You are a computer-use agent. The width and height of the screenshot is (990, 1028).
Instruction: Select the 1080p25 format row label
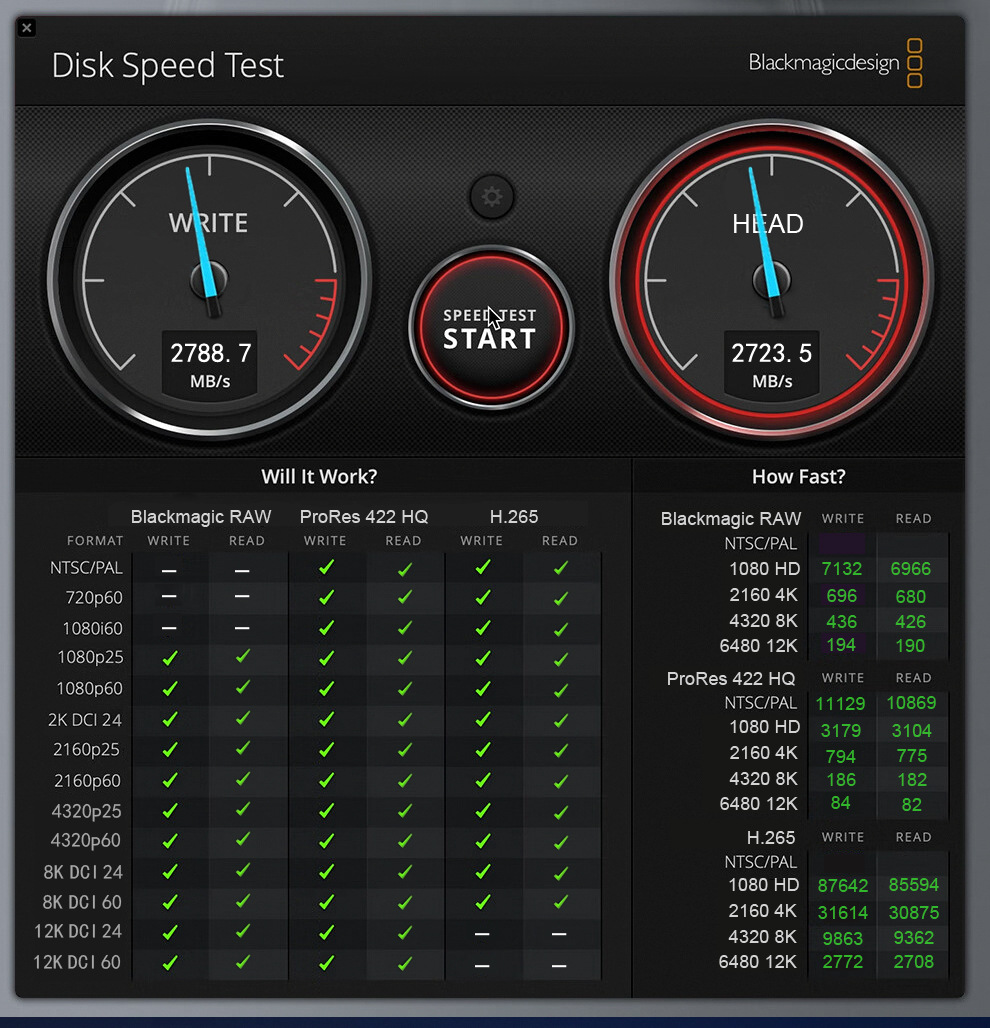point(90,657)
